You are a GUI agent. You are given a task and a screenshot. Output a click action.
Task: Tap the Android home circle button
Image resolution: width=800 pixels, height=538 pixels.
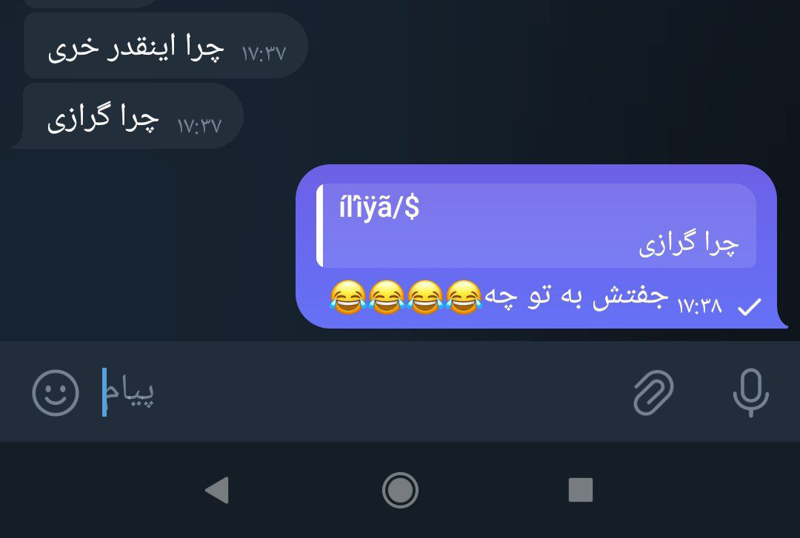point(400,491)
